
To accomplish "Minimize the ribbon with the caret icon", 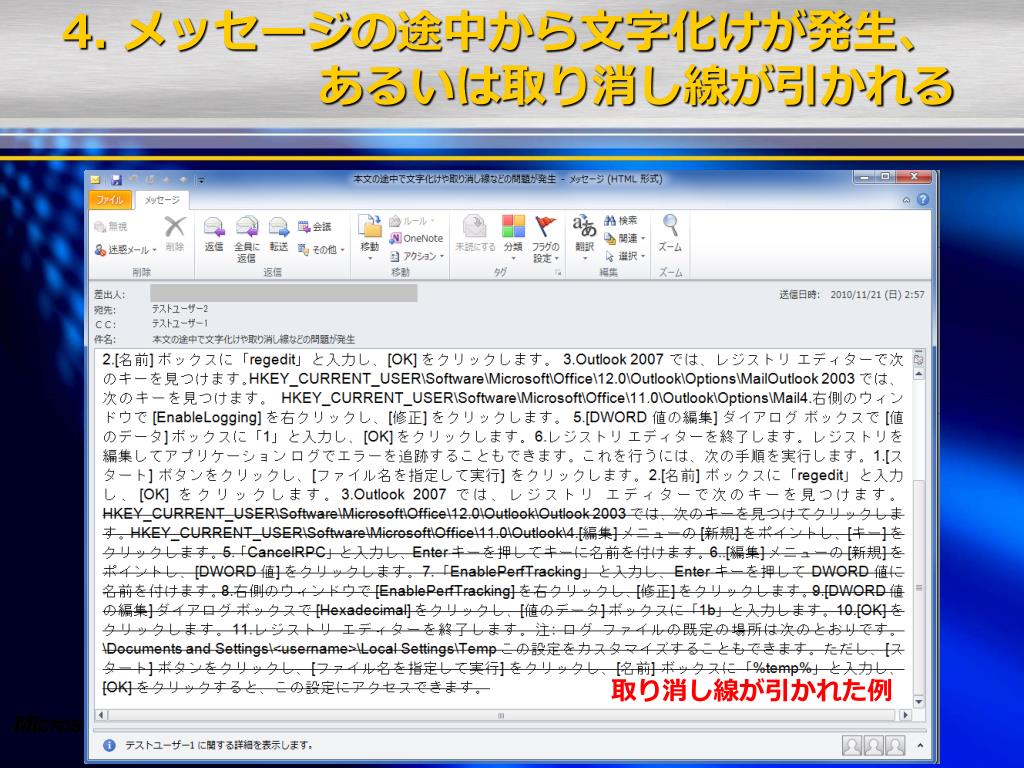I will click(x=906, y=200).
